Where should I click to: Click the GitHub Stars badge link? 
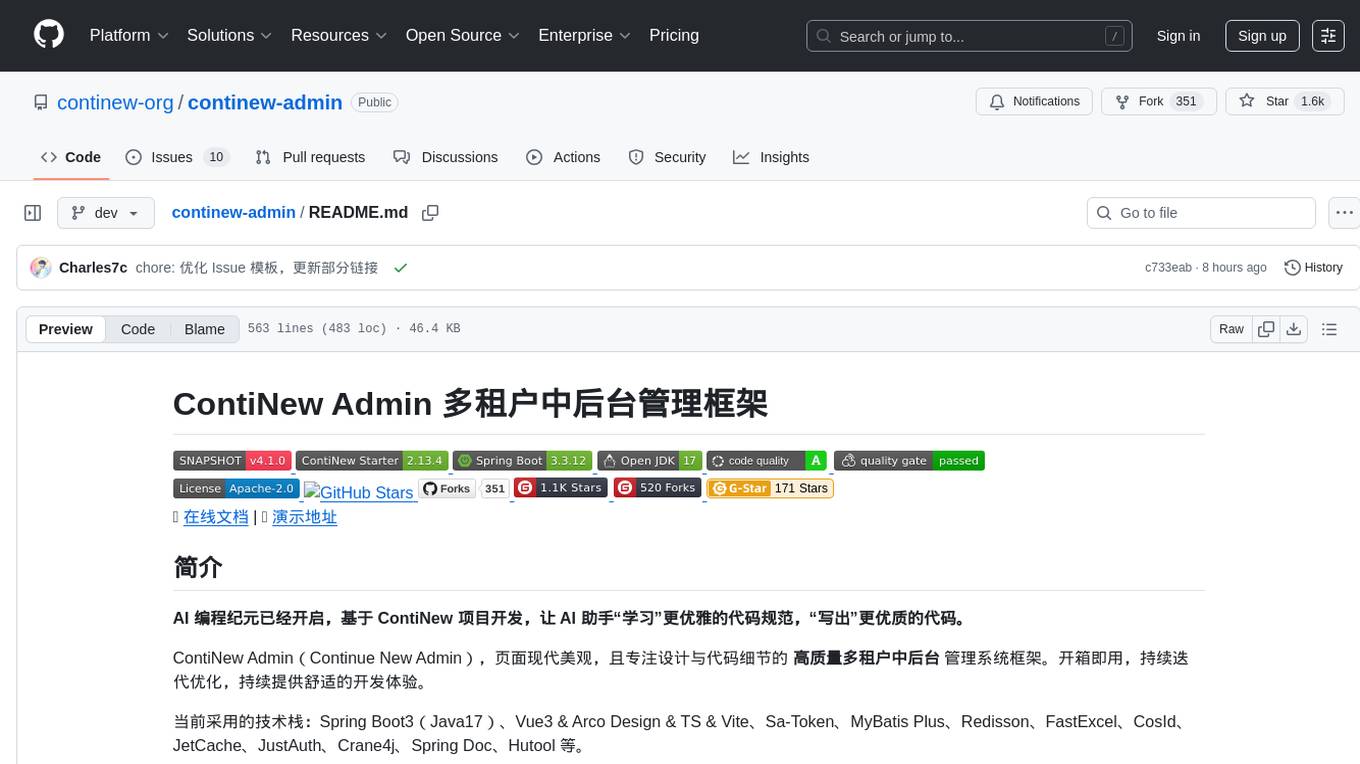click(359, 492)
